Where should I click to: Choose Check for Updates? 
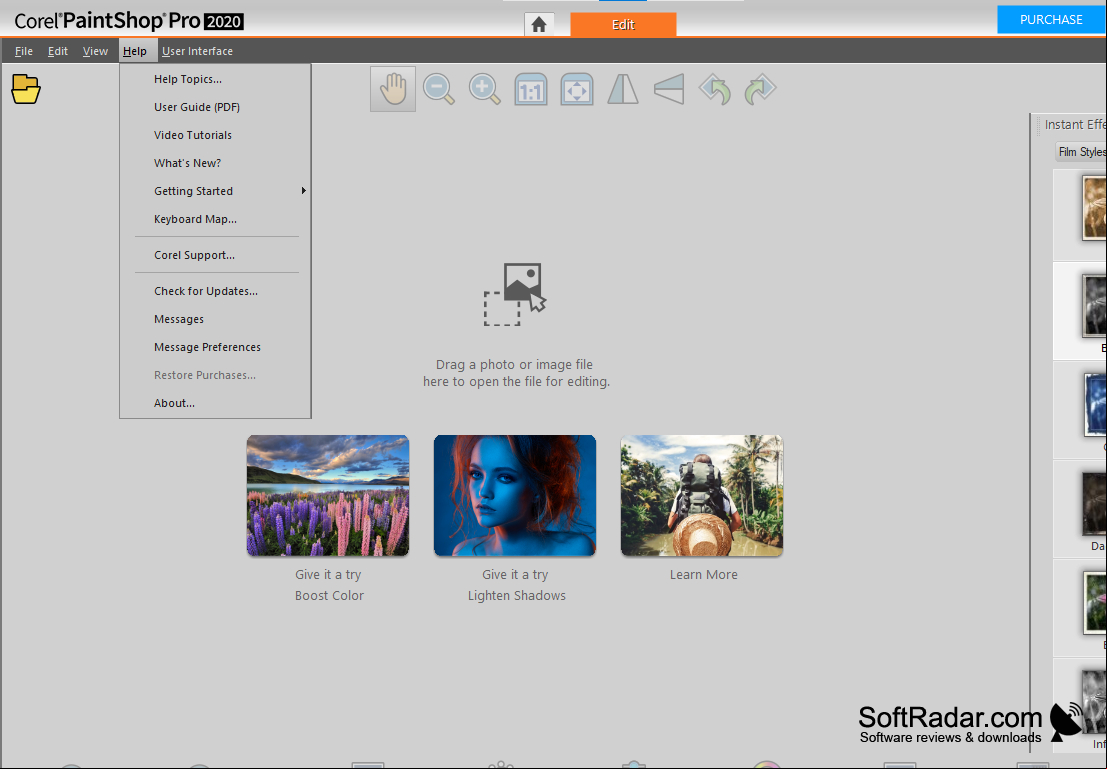point(215,291)
